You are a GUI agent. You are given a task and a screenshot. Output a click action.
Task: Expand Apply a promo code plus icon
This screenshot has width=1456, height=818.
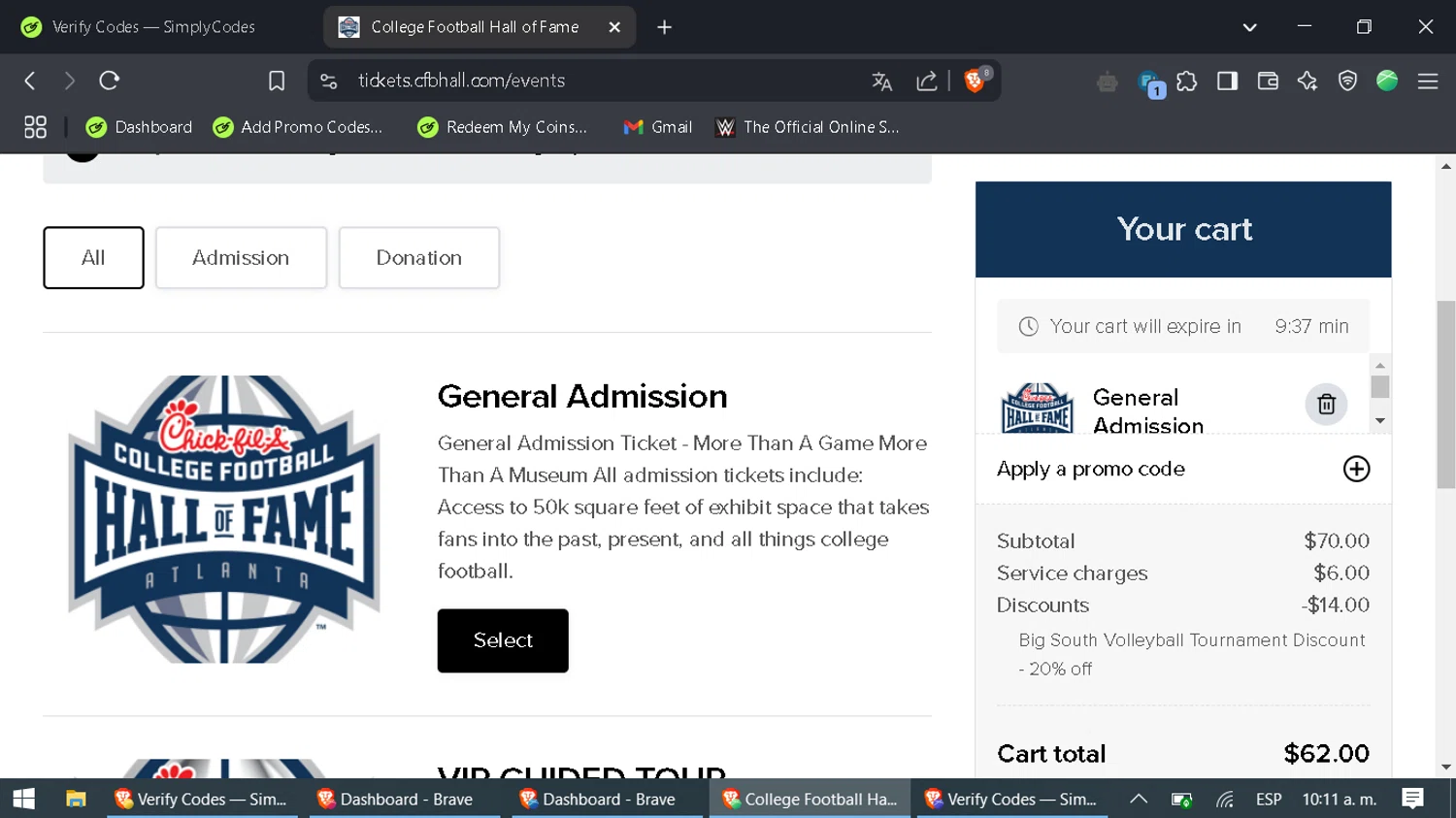(x=1356, y=469)
